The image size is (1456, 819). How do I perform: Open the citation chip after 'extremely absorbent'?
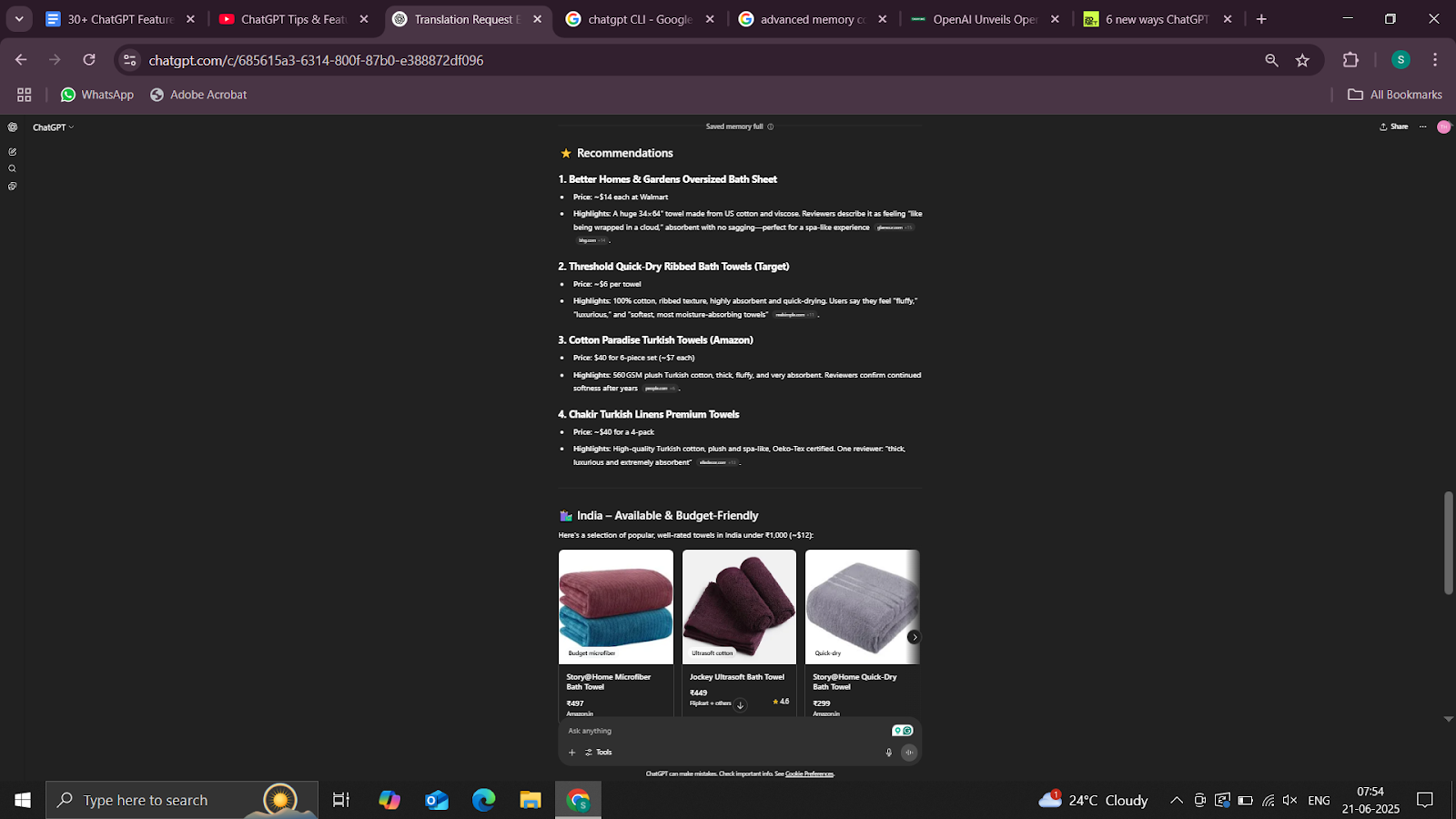click(718, 462)
